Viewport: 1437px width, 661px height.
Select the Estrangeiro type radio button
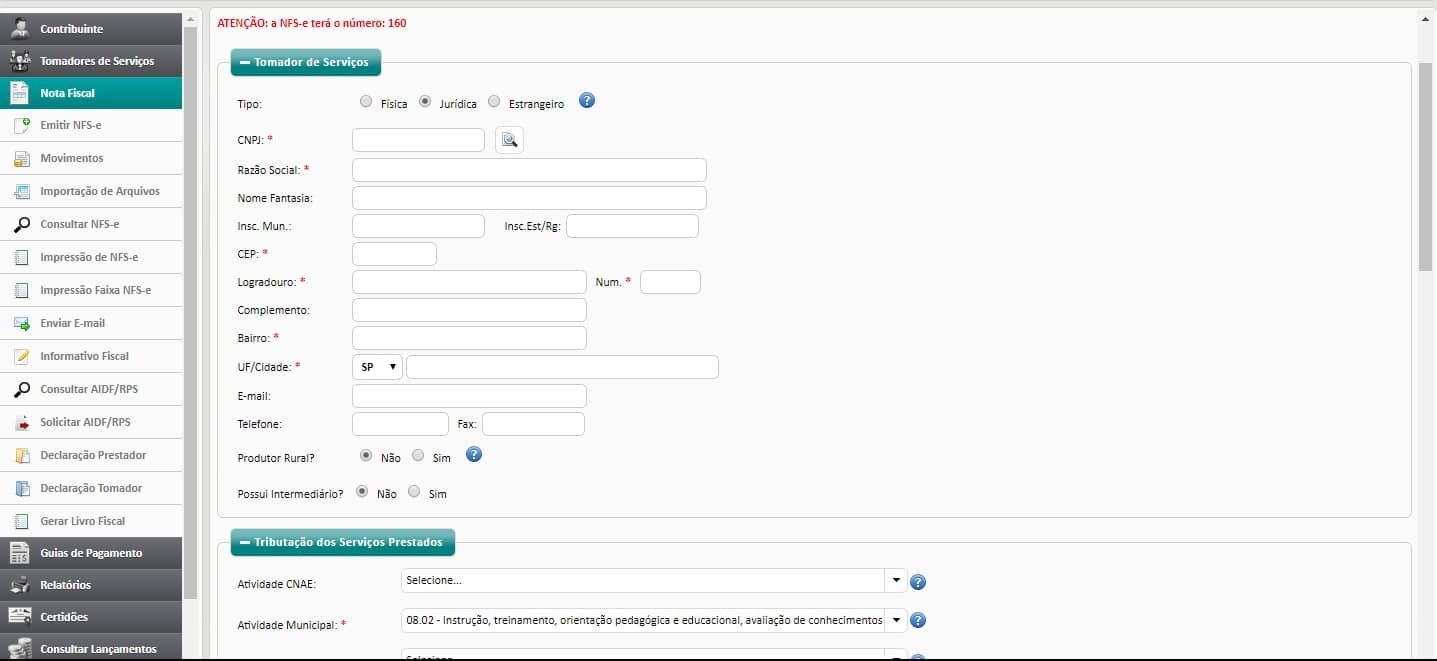(494, 102)
